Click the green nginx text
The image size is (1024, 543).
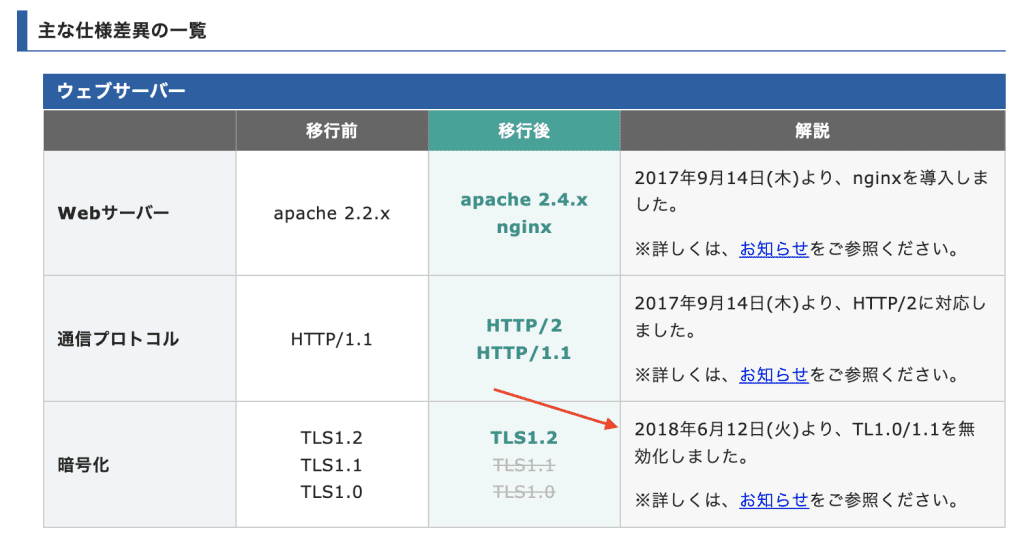(524, 227)
